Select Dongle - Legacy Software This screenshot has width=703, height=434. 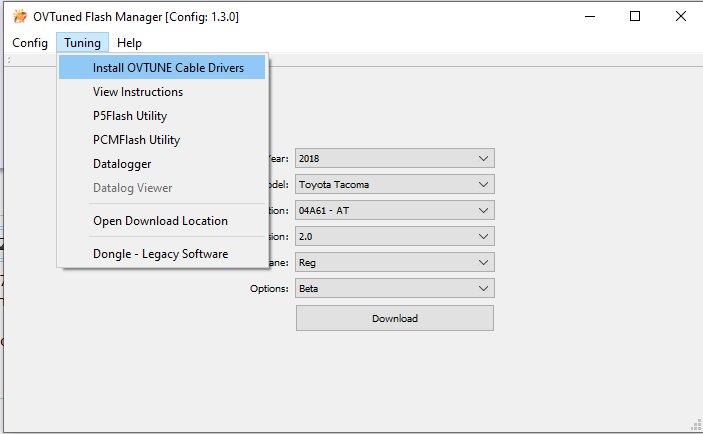tap(162, 254)
